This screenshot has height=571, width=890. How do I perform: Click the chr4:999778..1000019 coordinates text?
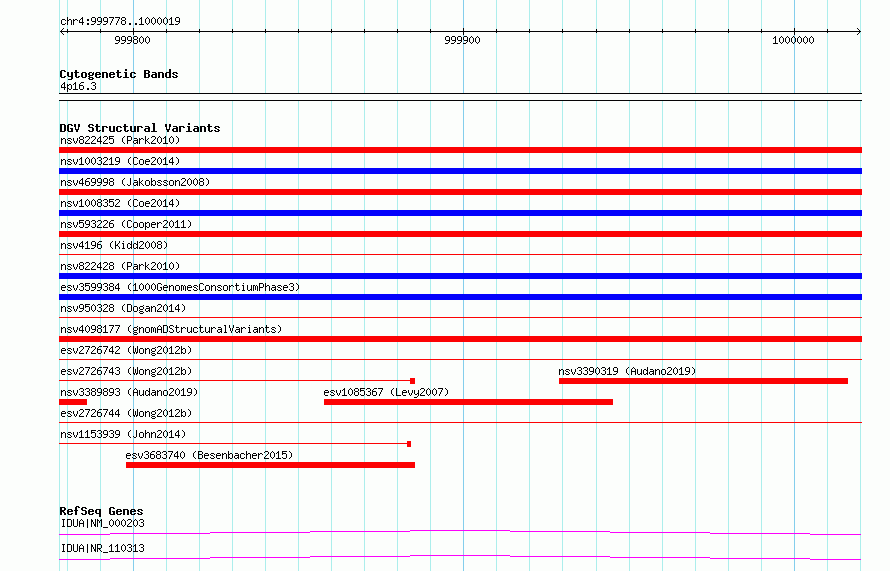pos(120,21)
